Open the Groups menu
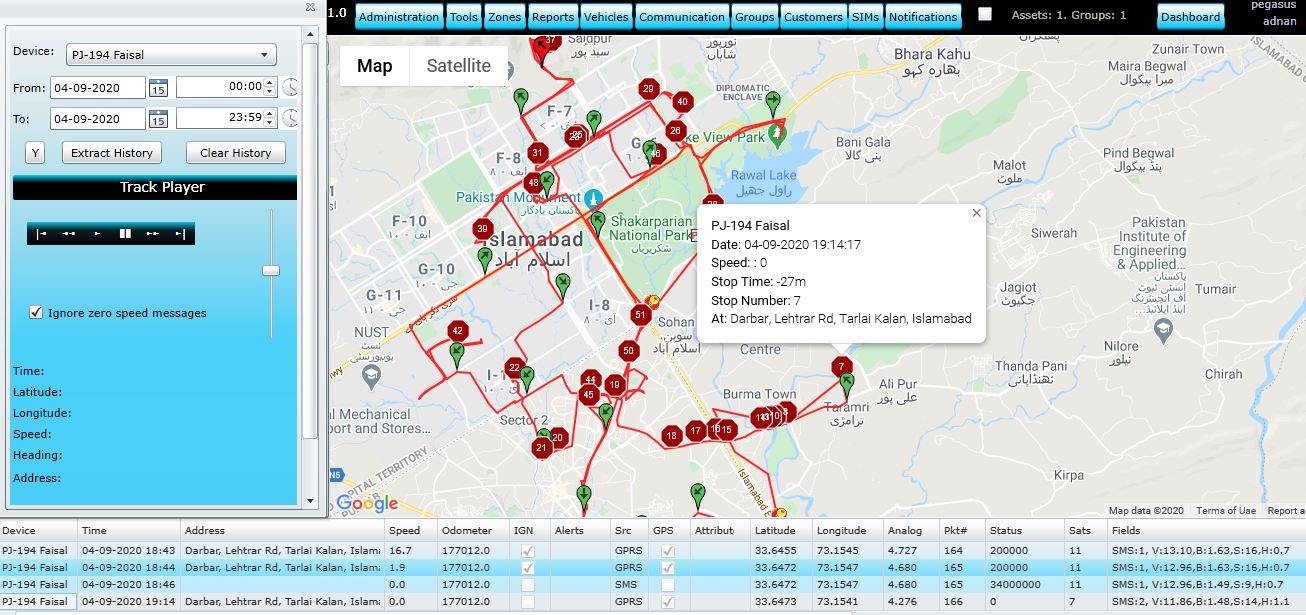The image size is (1306, 615). [755, 17]
